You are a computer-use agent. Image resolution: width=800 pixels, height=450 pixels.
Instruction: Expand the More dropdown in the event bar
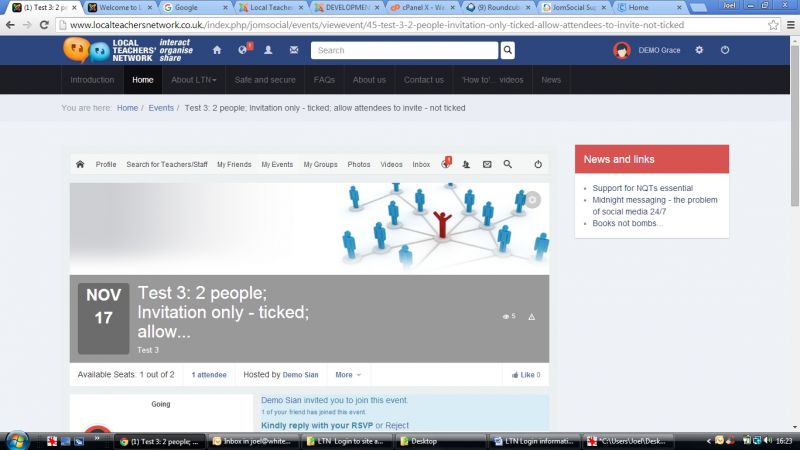coord(348,375)
